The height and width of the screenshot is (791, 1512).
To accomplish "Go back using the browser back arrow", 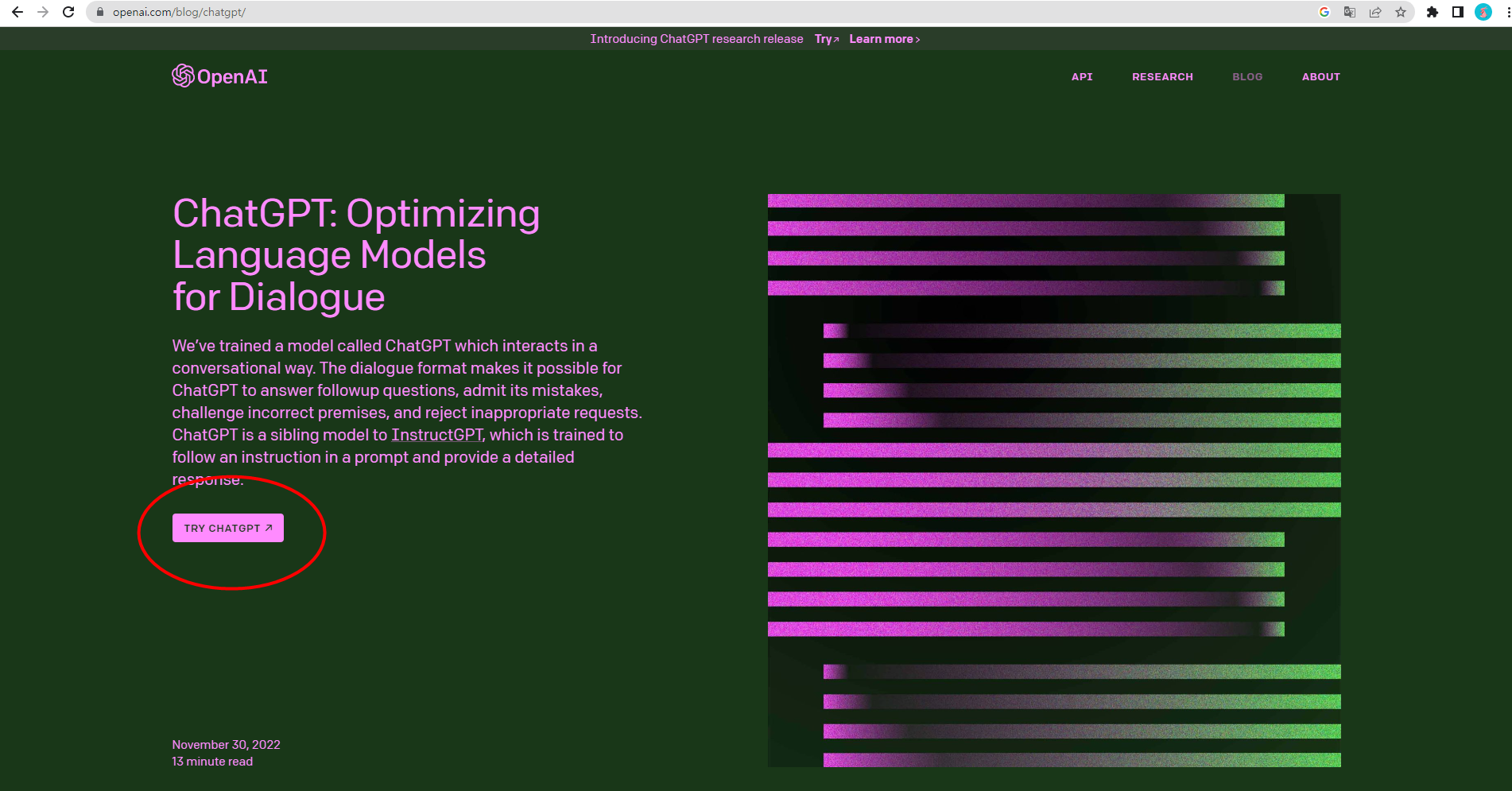I will pyautogui.click(x=17, y=12).
